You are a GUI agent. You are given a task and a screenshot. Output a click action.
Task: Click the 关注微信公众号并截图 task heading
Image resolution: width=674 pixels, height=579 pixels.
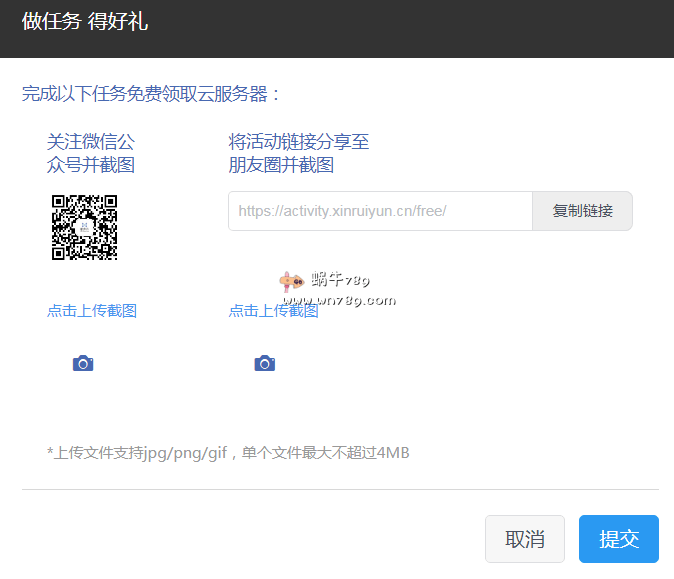(x=91, y=153)
